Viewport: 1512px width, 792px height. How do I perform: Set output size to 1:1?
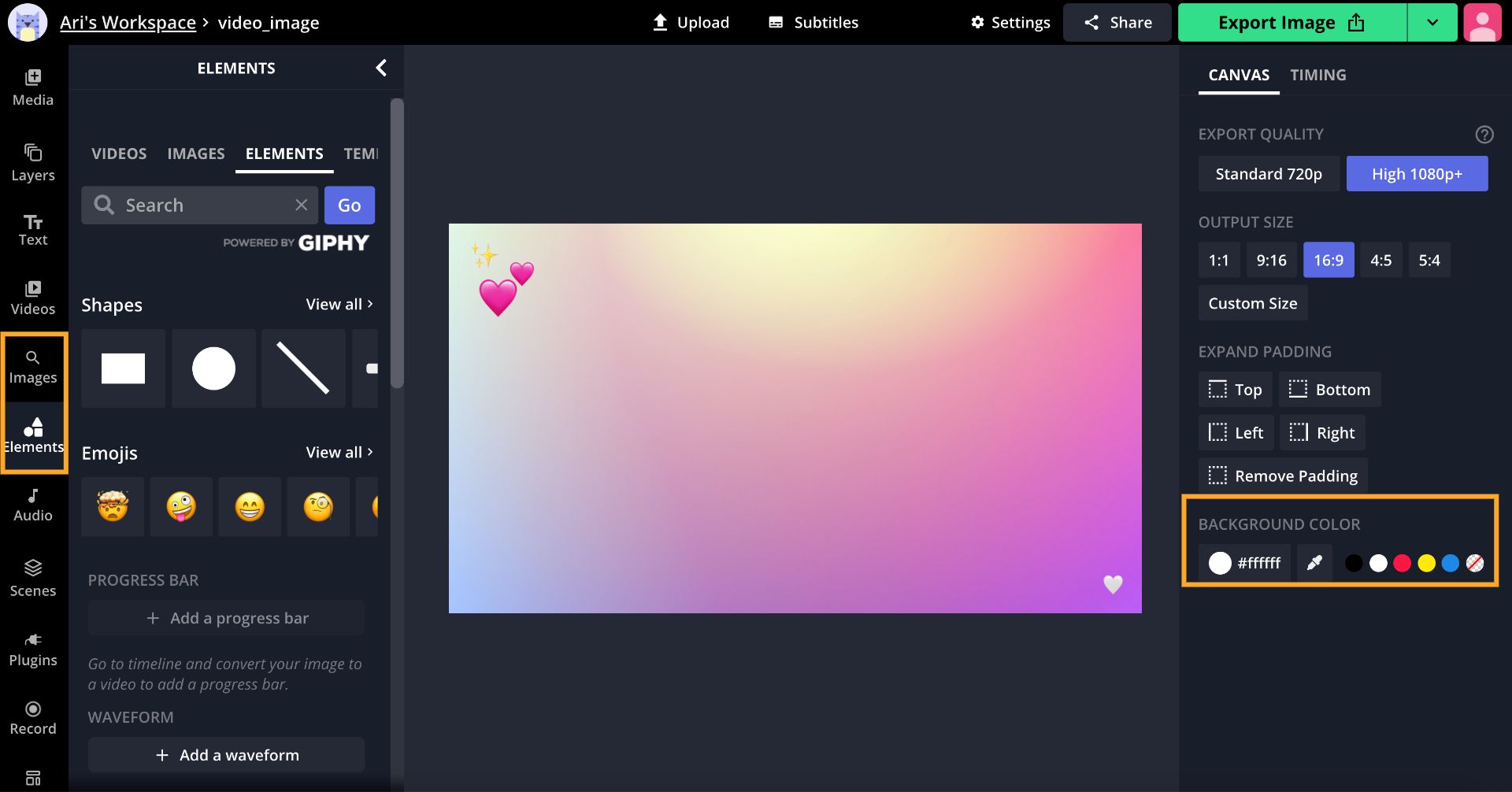[x=1218, y=261]
